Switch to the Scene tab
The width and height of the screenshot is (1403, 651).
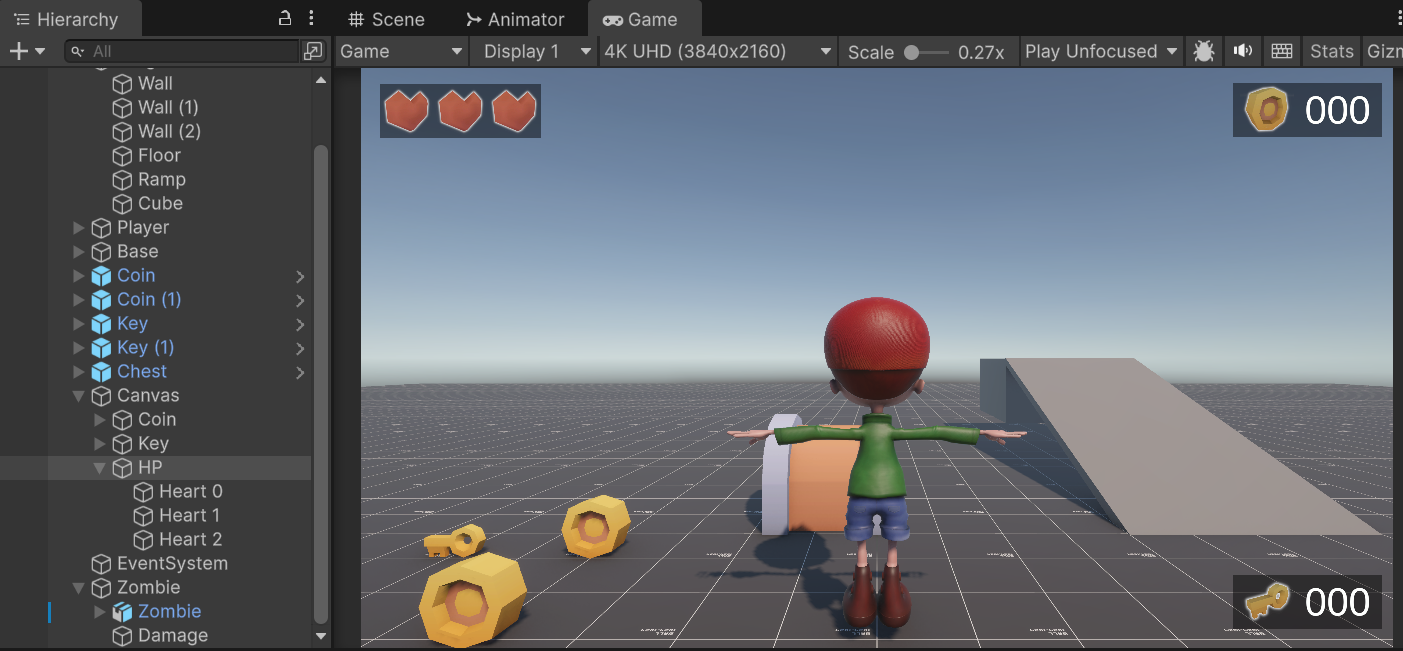386,19
